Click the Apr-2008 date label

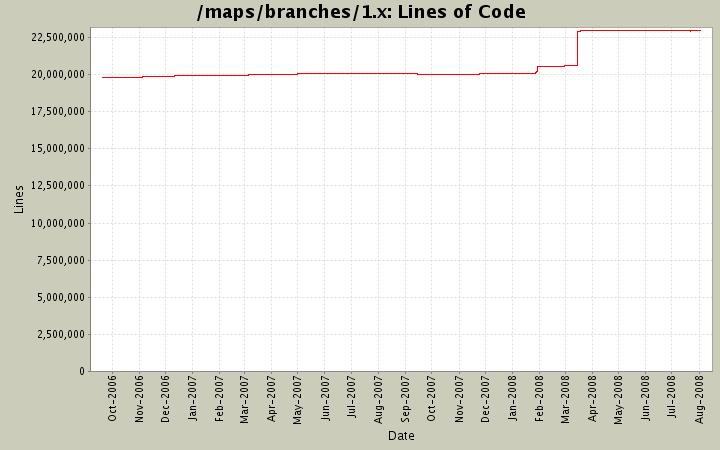tap(591, 398)
